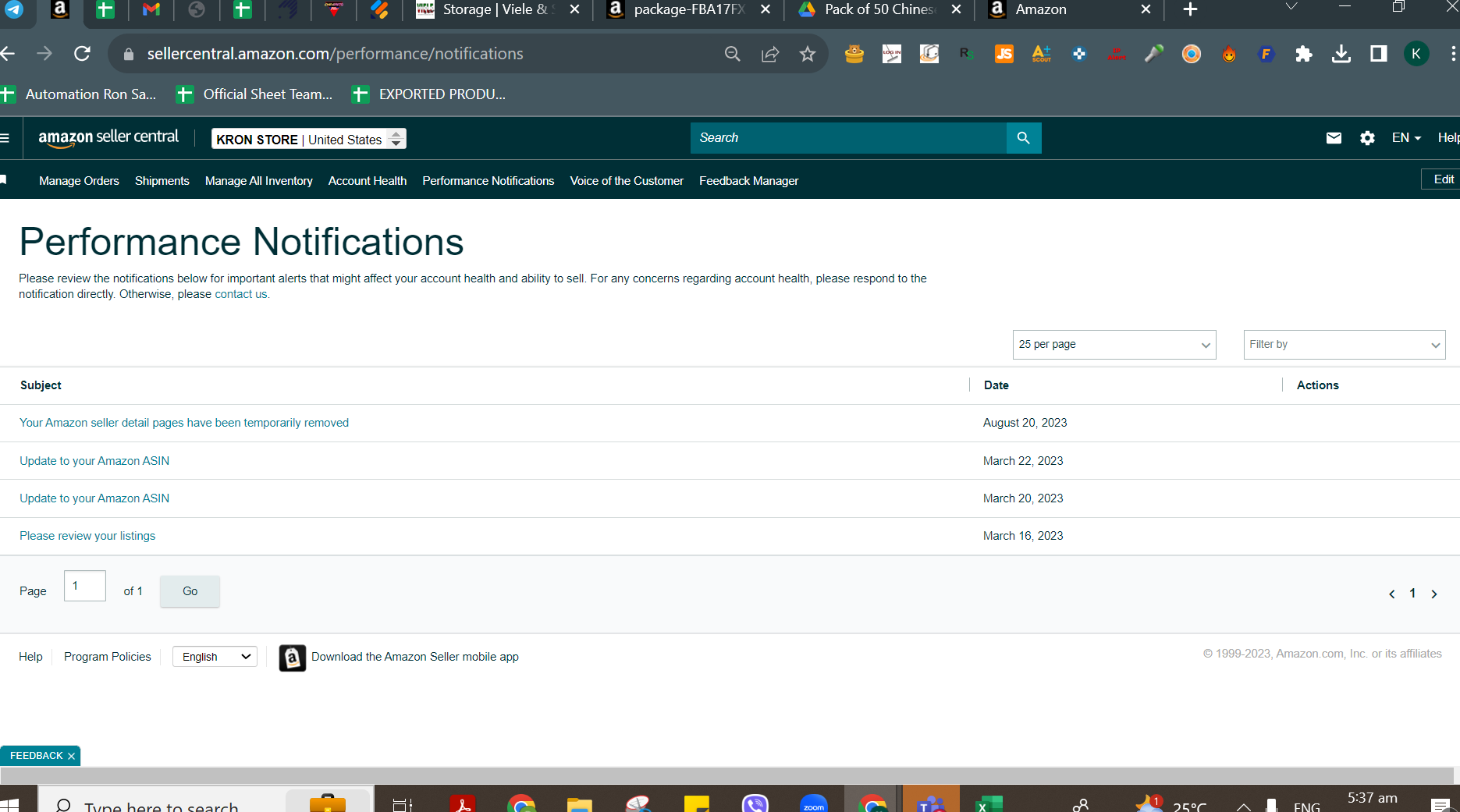Expand the KRON STORE account switcher
The width and height of the screenshot is (1460, 812).
[x=309, y=139]
